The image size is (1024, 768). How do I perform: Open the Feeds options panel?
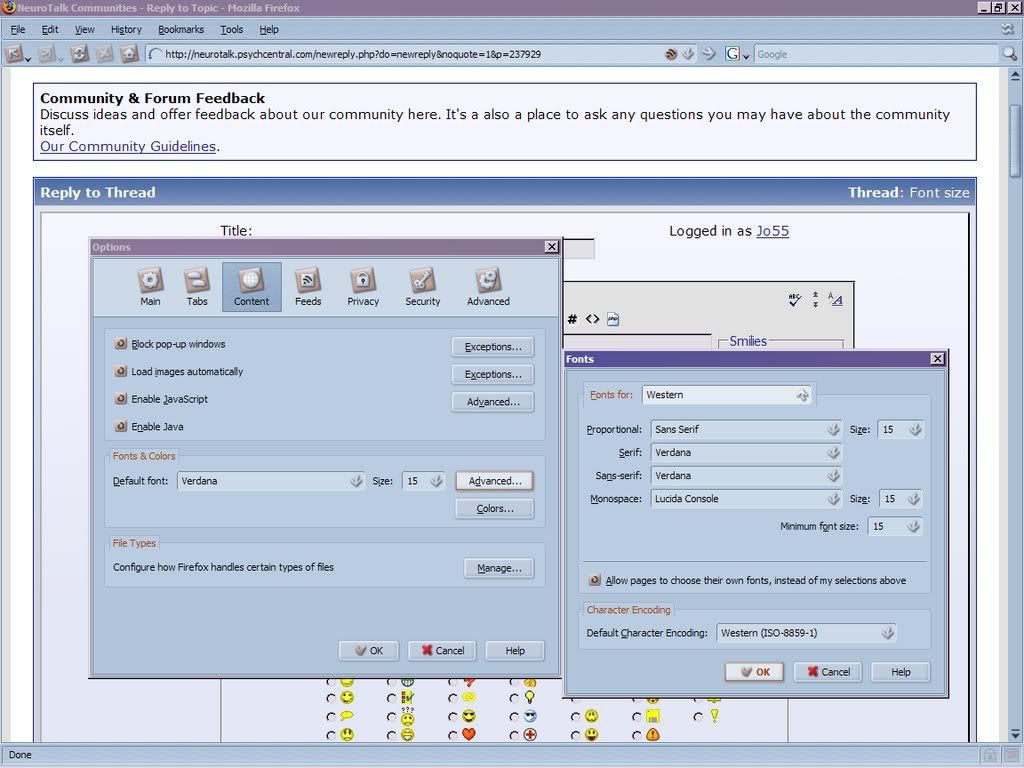coord(308,287)
